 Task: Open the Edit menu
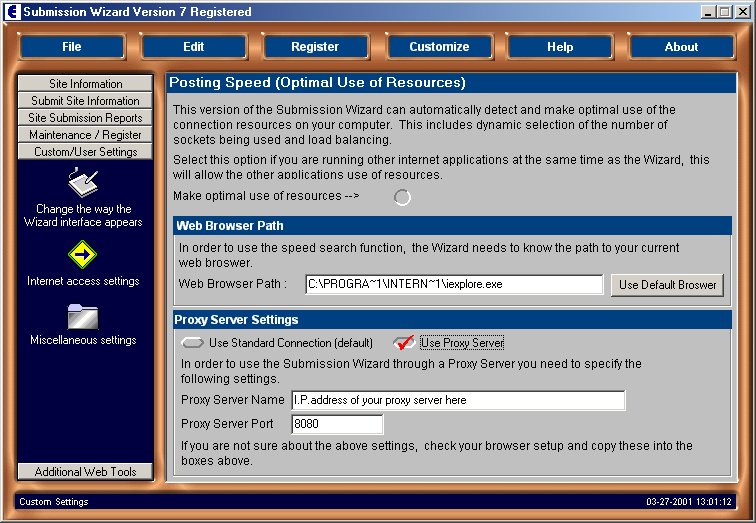coord(194,47)
